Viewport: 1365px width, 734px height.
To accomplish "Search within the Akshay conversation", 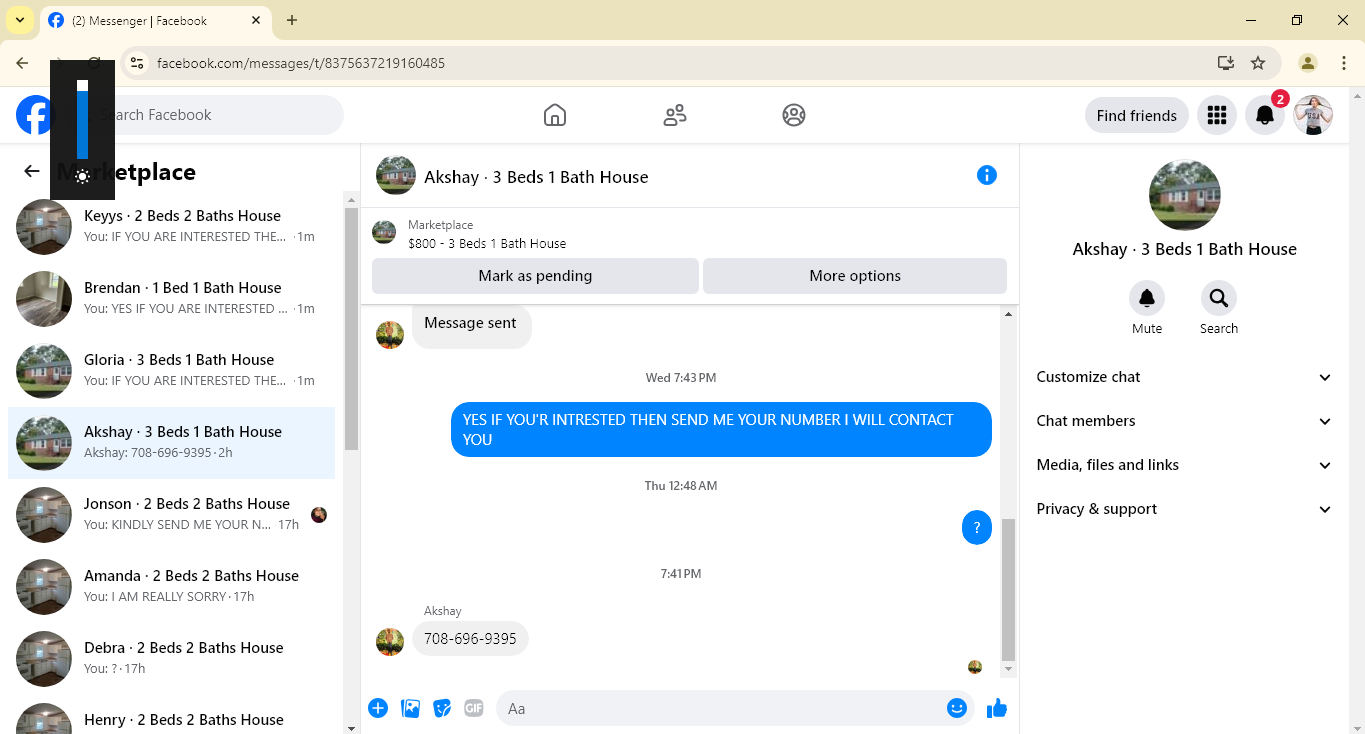I will pos(1219,298).
